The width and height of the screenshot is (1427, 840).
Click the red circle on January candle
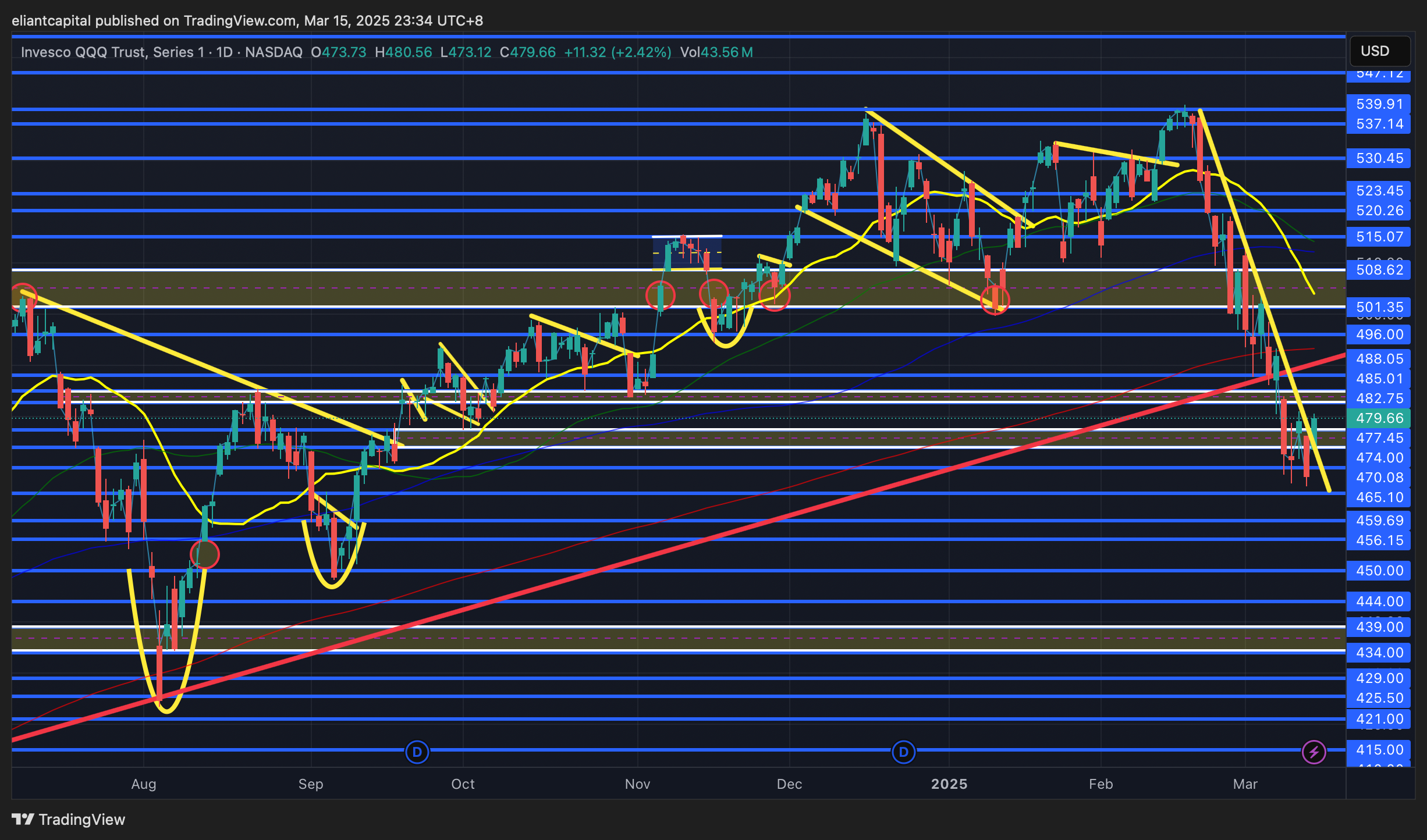click(995, 300)
